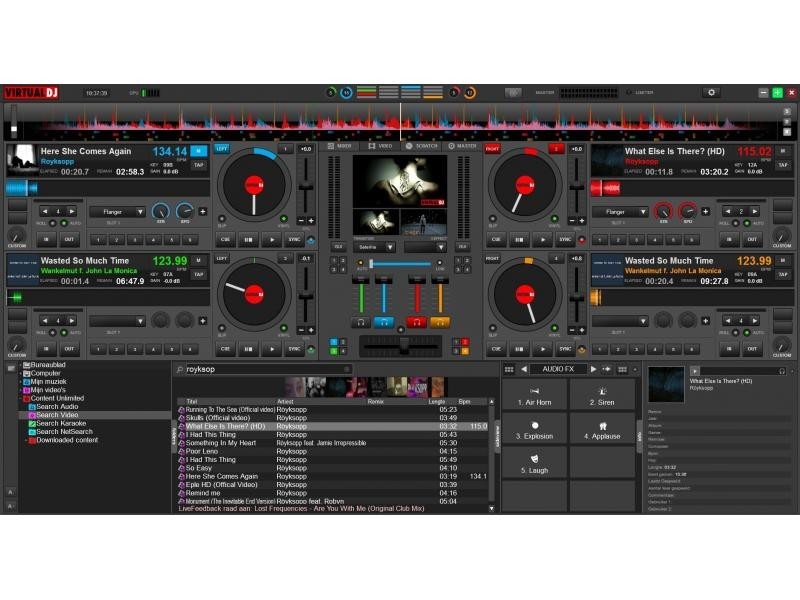This screenshot has height=600, width=800.
Task: Select Search Karaoke in browser tree
Action: click(61, 423)
